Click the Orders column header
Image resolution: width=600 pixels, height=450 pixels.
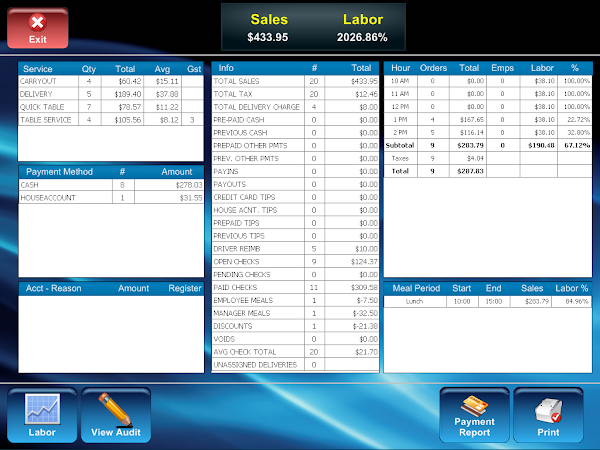click(x=433, y=68)
